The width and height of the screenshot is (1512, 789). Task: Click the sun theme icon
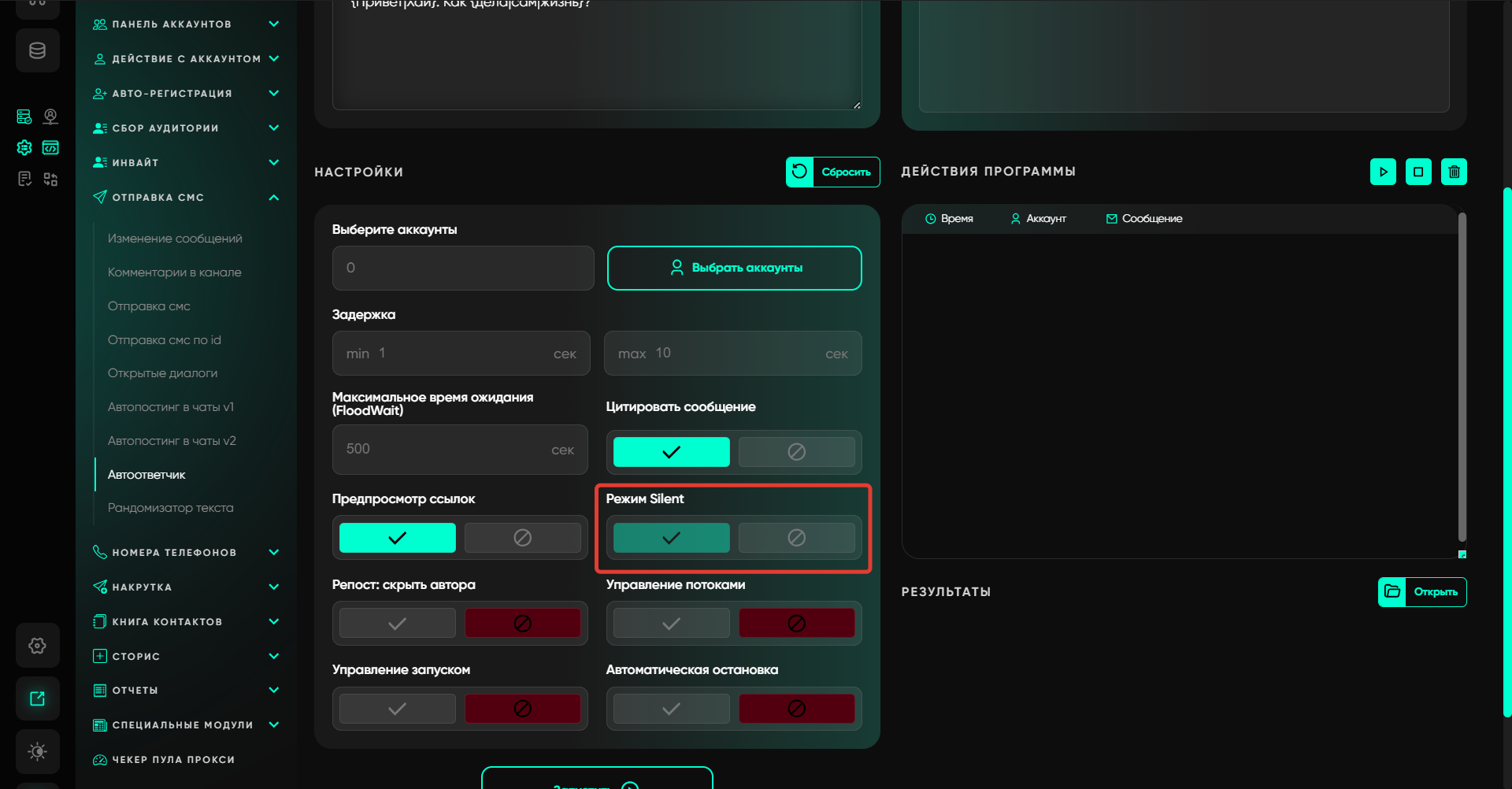[x=37, y=751]
